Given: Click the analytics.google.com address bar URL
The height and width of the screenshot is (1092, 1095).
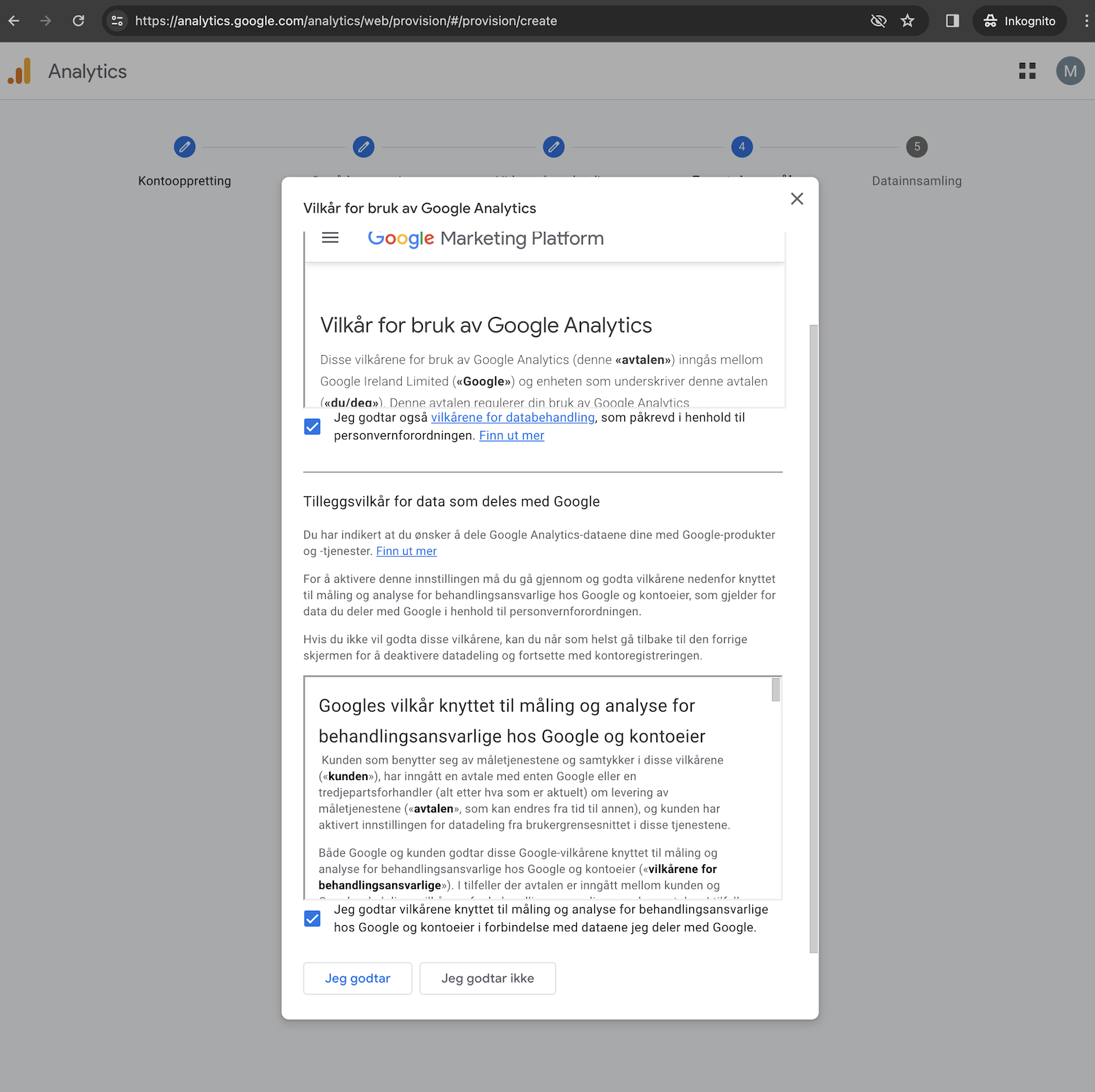Looking at the screenshot, I should pos(346,21).
